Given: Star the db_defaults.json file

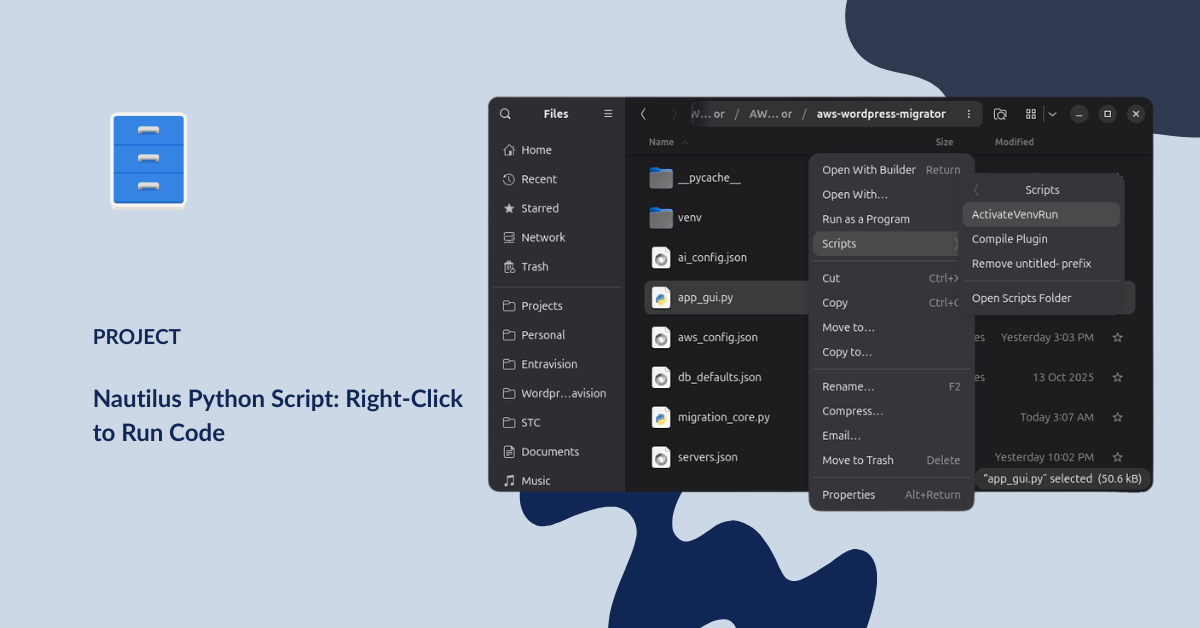Looking at the screenshot, I should tap(1117, 378).
